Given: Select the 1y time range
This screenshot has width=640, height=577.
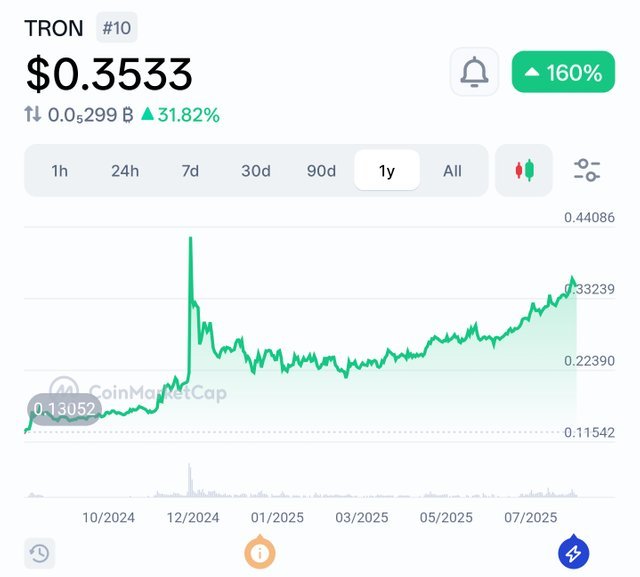Looking at the screenshot, I should [387, 171].
